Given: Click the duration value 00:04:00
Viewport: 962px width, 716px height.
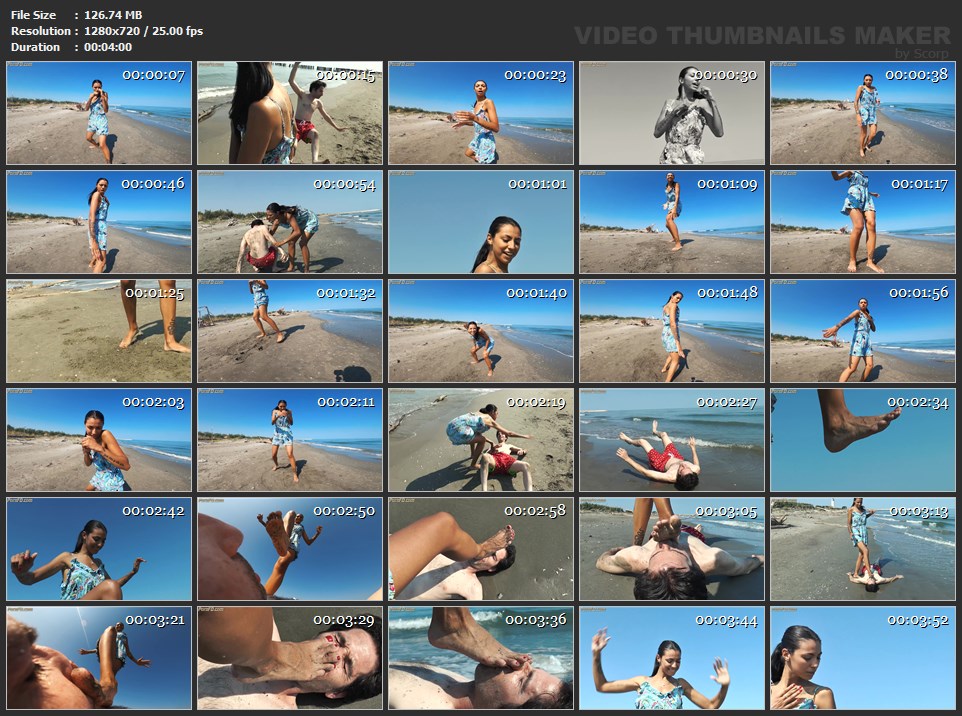Looking at the screenshot, I should tap(108, 47).
